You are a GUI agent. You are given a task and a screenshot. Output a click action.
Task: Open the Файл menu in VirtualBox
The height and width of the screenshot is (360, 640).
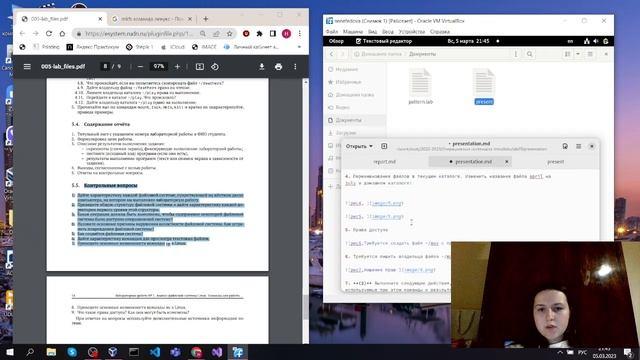(332, 31)
